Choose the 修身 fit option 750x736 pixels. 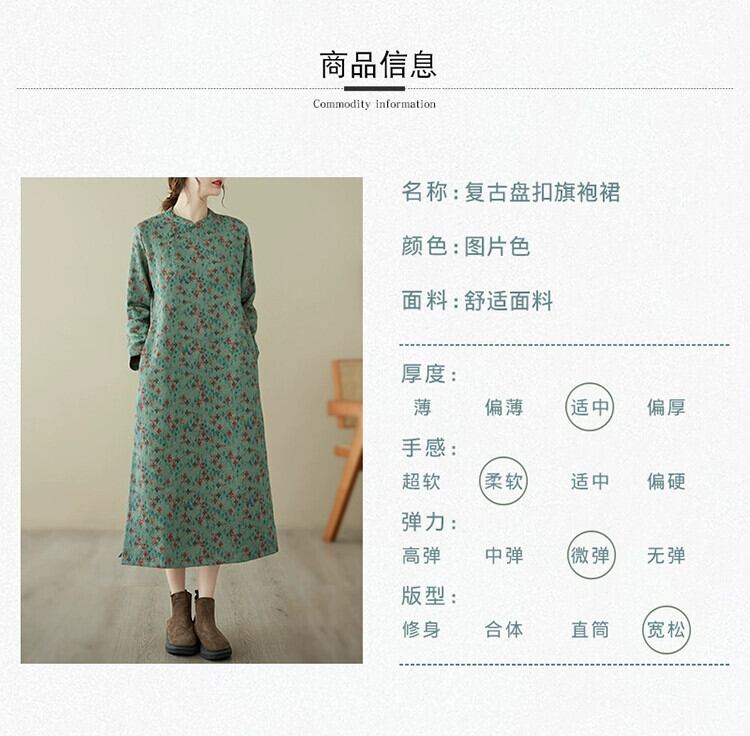pyautogui.click(x=421, y=629)
